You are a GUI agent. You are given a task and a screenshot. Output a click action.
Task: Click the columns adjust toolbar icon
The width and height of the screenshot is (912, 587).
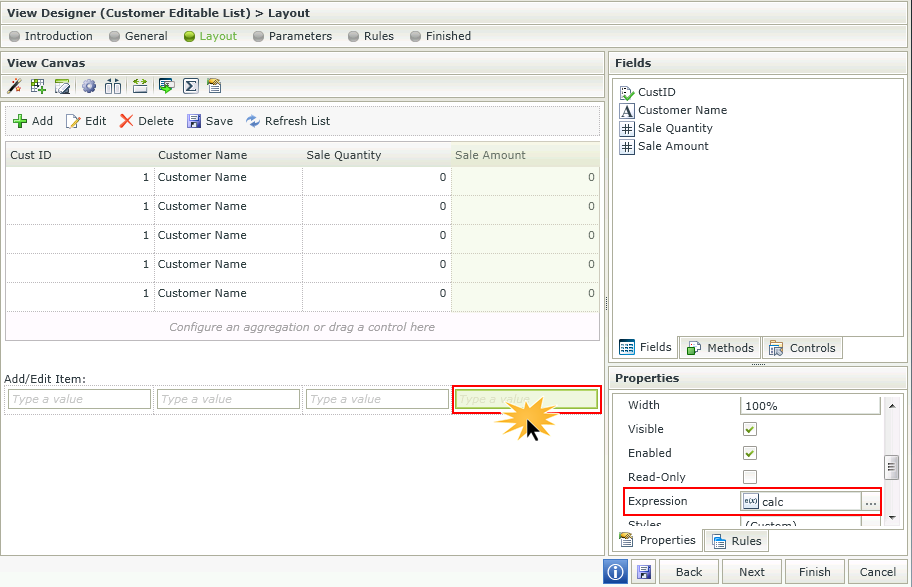(113, 86)
